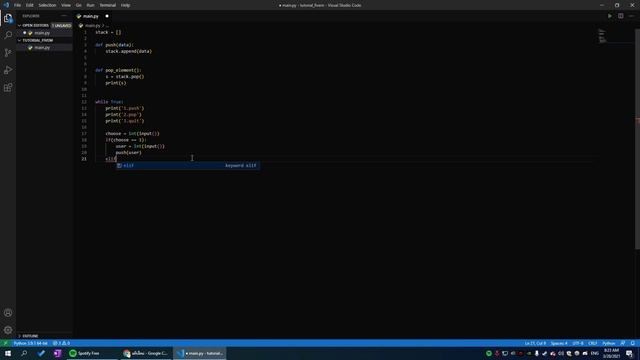Viewport: 640px width, 360px height.
Task: Open the Explorer view in activity bar
Action: (x=8, y=18)
